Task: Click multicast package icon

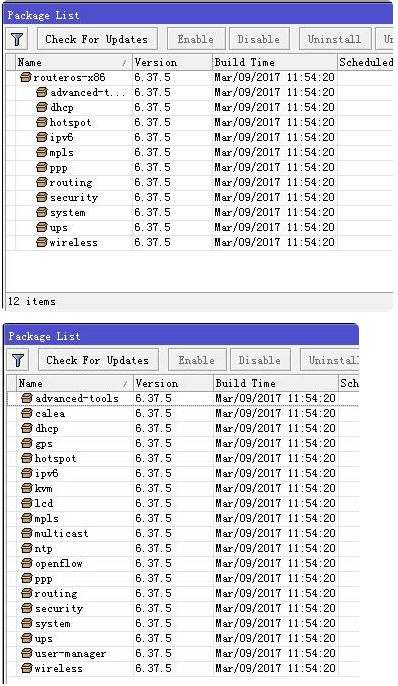Action: 27,533
